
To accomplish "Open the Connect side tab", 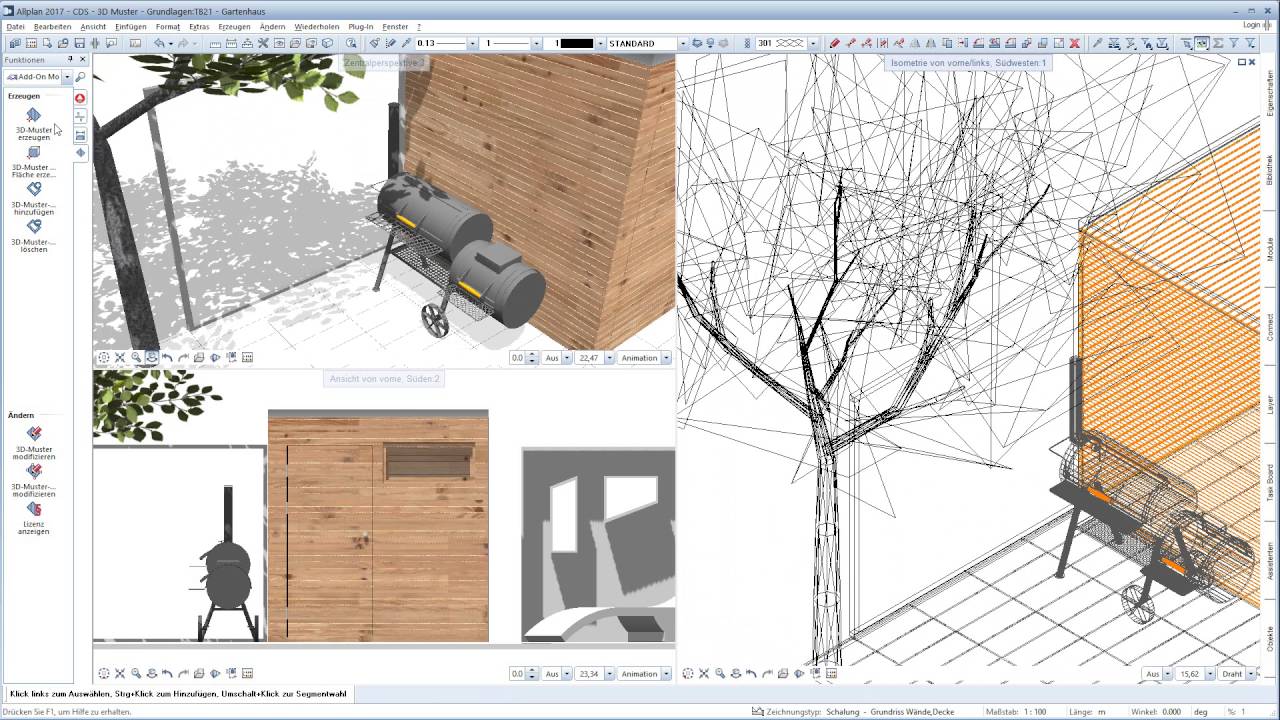I will 1270,327.
